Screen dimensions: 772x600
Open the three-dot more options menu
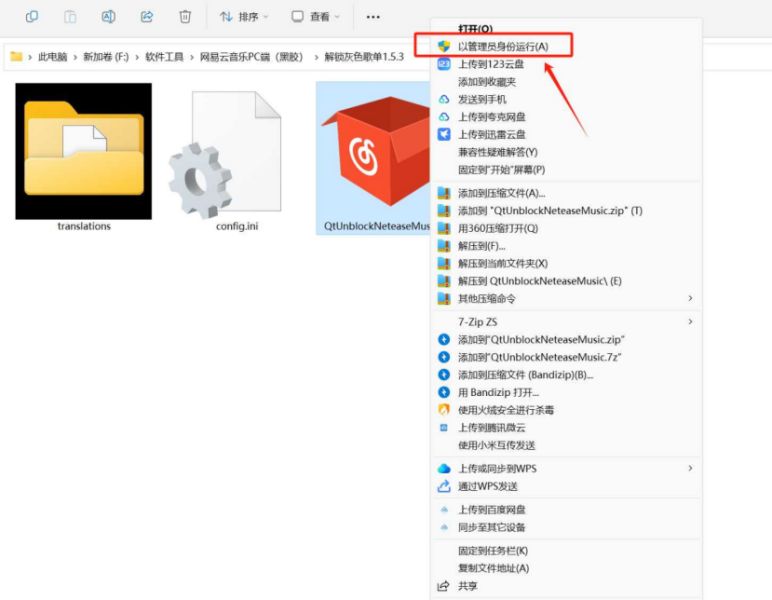(373, 17)
